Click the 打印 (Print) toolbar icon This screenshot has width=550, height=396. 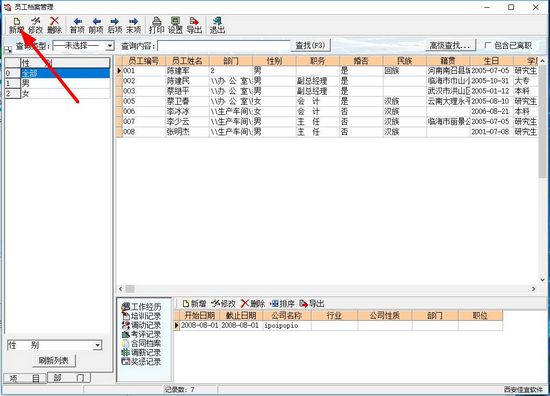156,26
